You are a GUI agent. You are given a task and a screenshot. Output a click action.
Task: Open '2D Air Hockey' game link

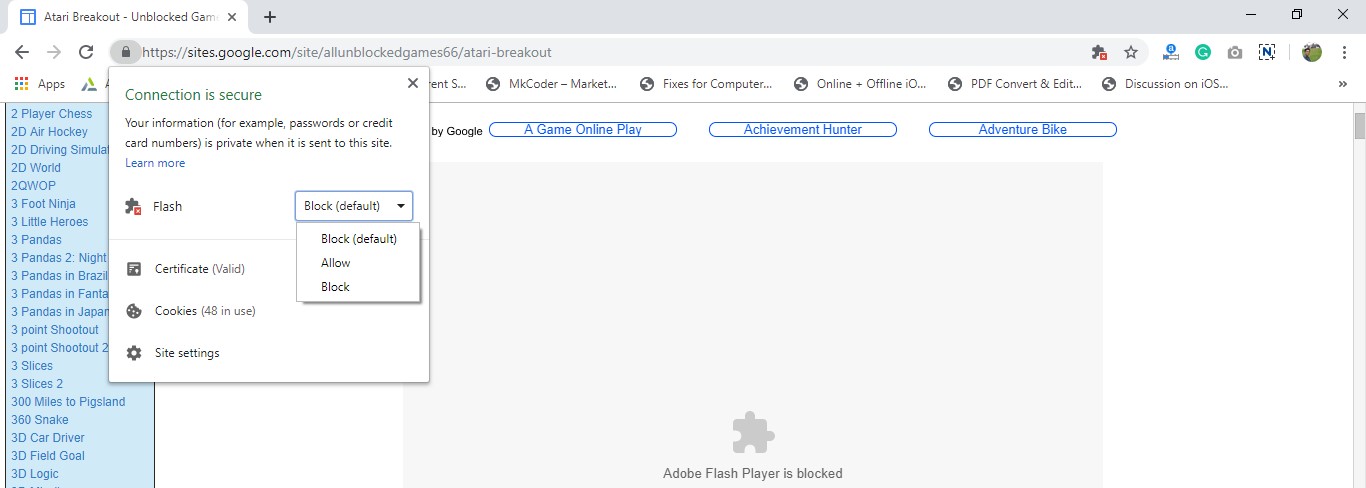49,132
